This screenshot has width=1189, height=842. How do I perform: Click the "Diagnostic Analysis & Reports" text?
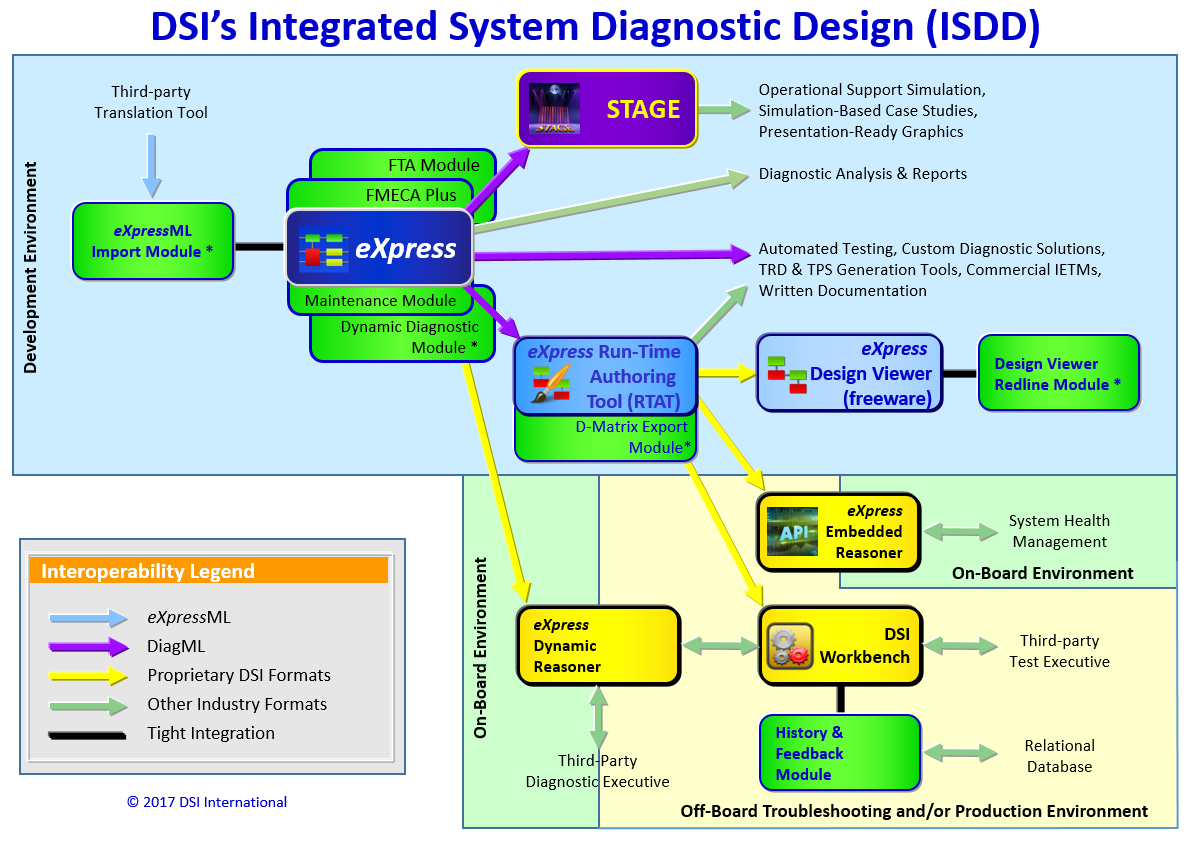[863, 174]
